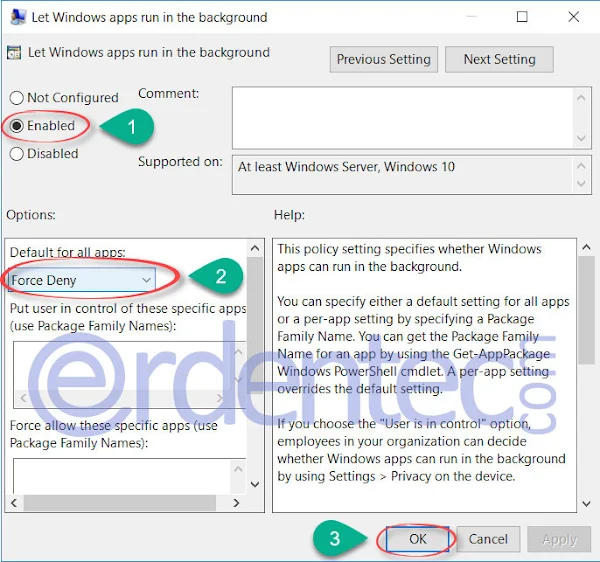Click inside the Comment text box
The image size is (600, 562).
pyautogui.click(x=403, y=118)
